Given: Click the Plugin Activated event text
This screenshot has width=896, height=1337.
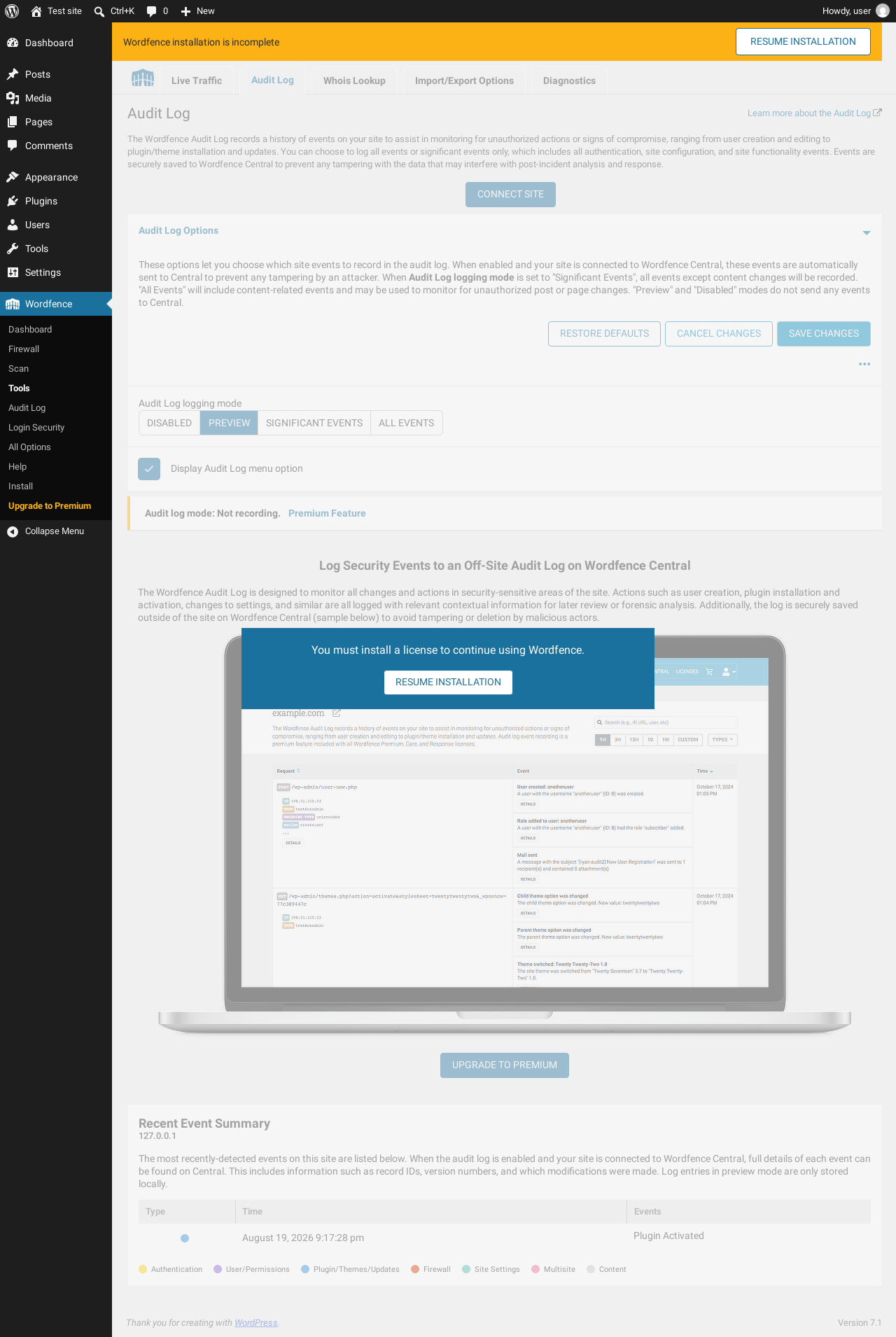Looking at the screenshot, I should tap(668, 1235).
